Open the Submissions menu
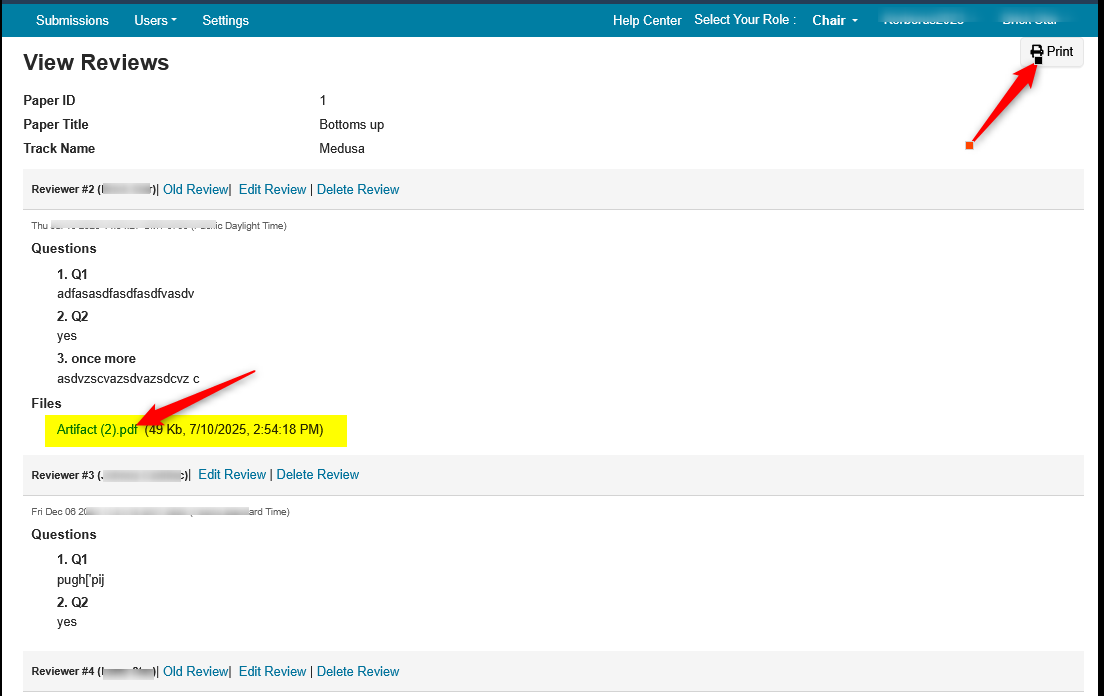Screen dimensions: 1104x696 coord(72,20)
